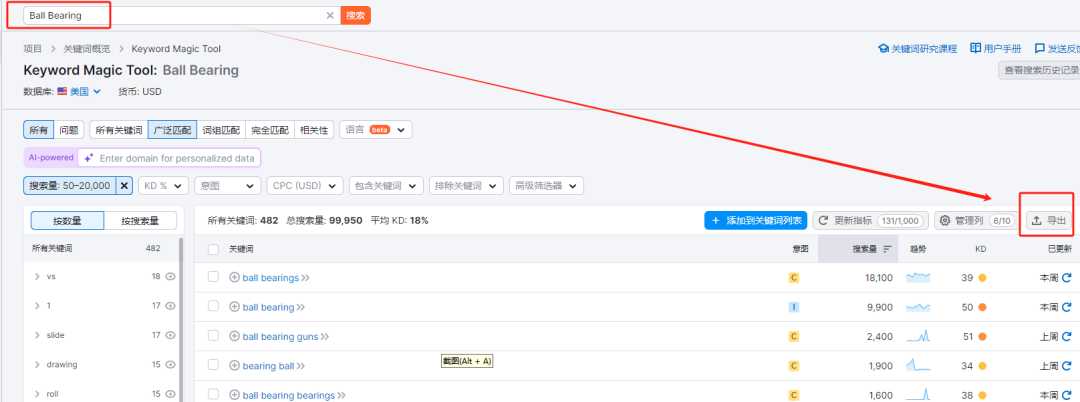Check the bearing ball row checkbox

click(x=214, y=365)
